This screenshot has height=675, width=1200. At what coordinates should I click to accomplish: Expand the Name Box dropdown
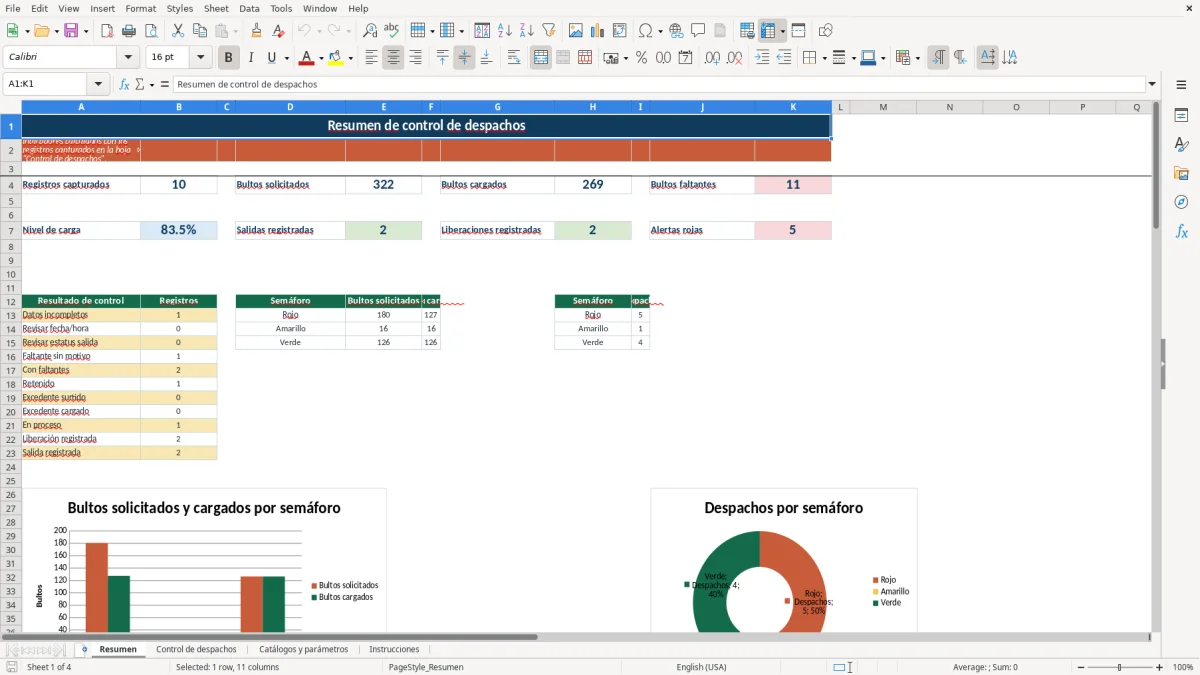98,84
